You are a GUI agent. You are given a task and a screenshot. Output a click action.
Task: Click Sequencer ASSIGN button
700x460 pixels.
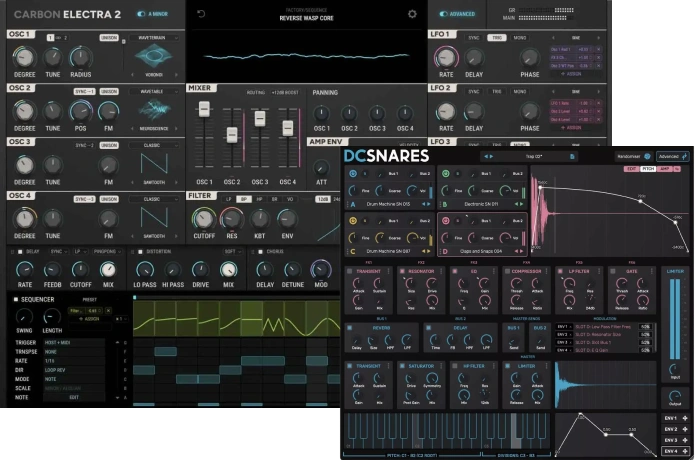(x=89, y=319)
